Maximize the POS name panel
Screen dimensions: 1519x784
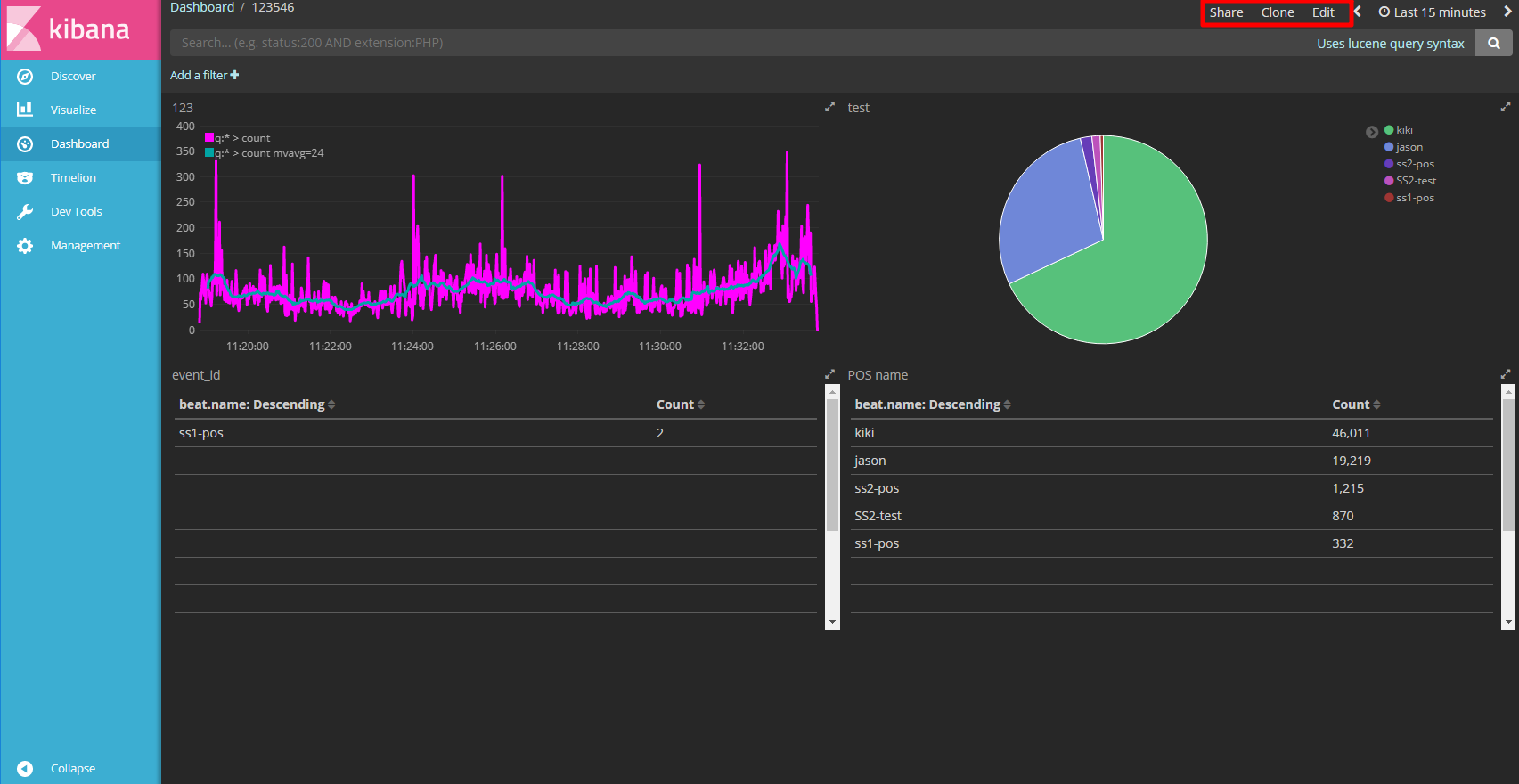tap(1506, 374)
